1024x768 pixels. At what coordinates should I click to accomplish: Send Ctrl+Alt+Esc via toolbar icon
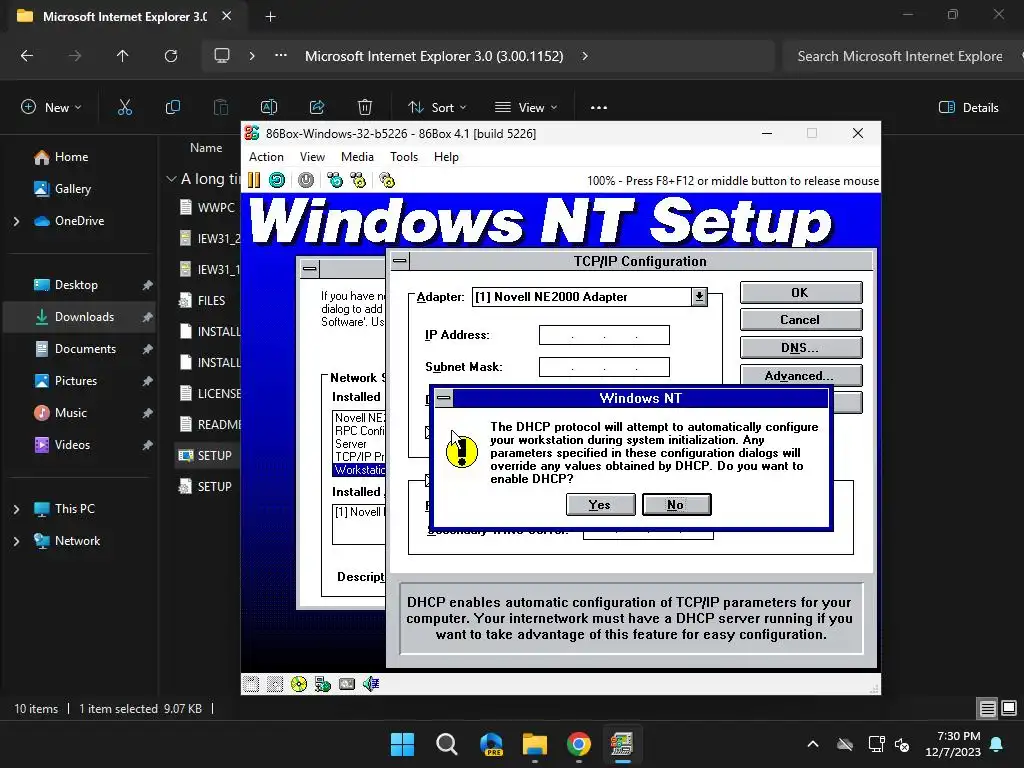[x=358, y=180]
